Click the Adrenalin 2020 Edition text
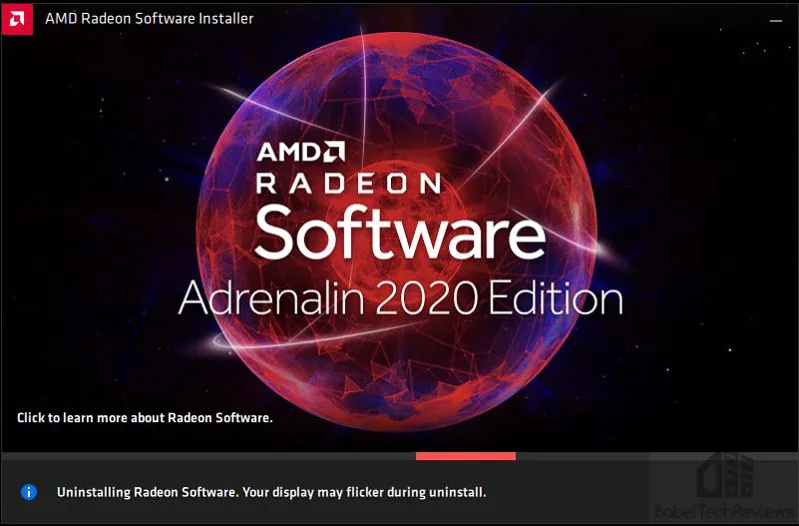Image resolution: width=799 pixels, height=526 pixels. coord(401,296)
